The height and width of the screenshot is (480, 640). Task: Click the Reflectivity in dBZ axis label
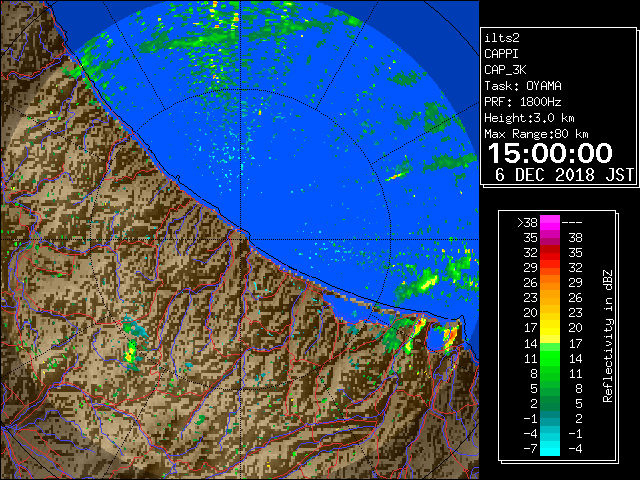(607, 336)
